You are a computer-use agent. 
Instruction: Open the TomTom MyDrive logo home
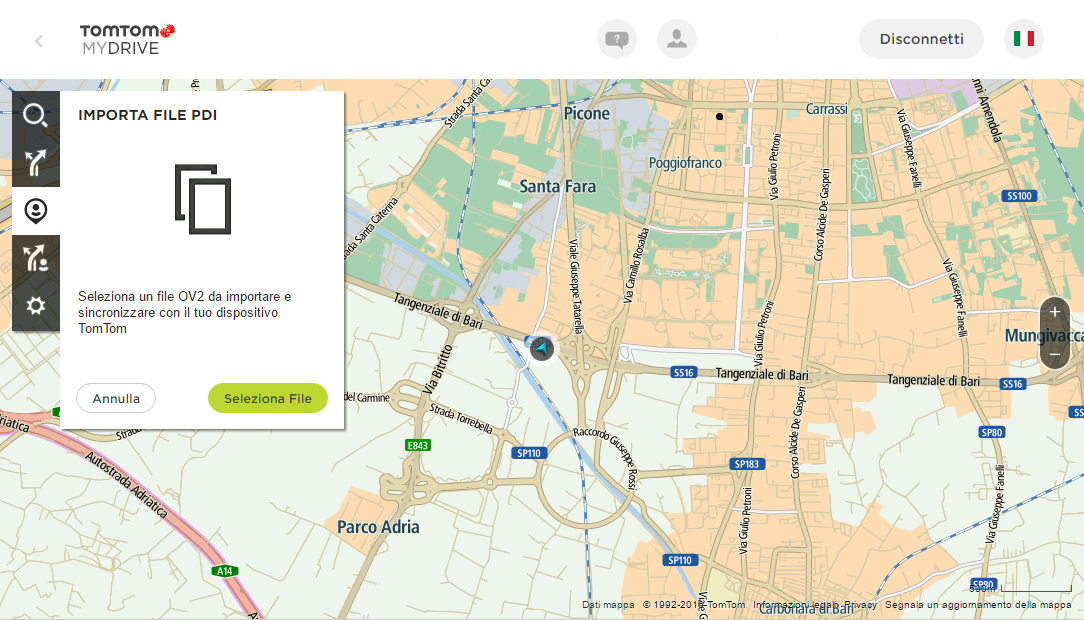127,39
